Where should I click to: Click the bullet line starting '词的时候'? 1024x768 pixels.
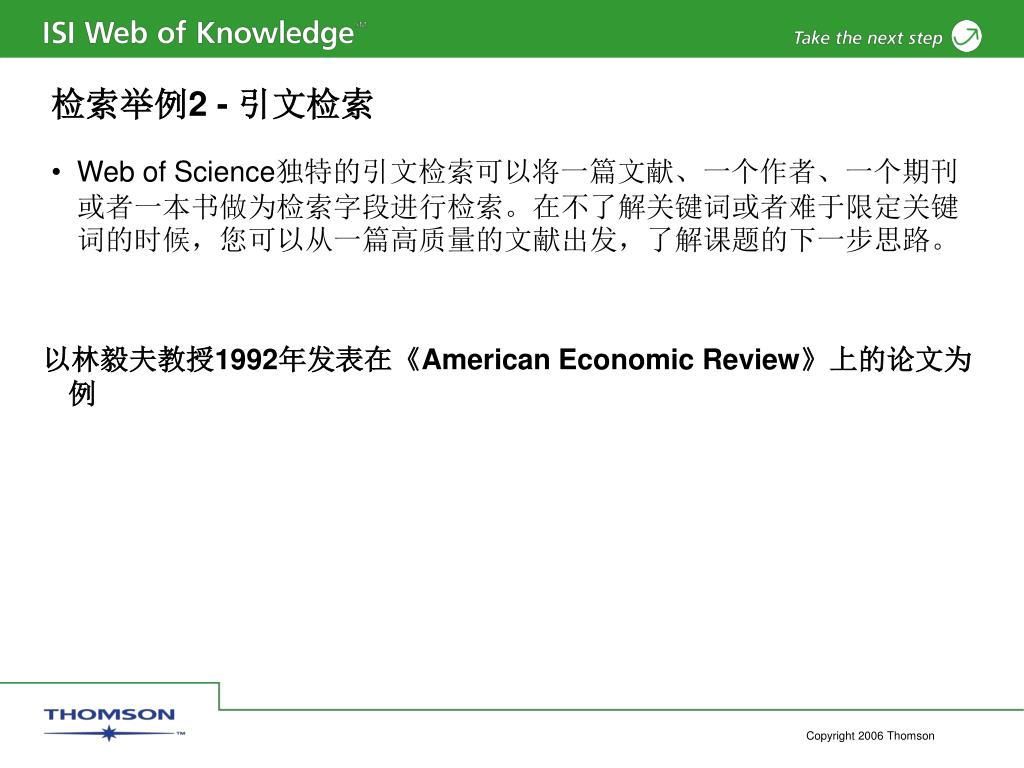[512, 240]
